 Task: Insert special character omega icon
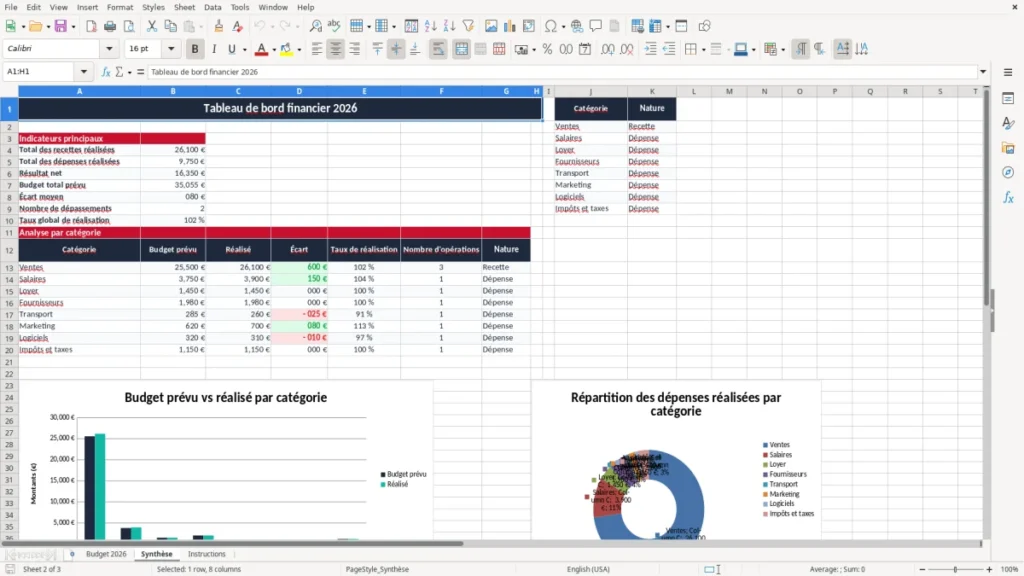point(551,26)
